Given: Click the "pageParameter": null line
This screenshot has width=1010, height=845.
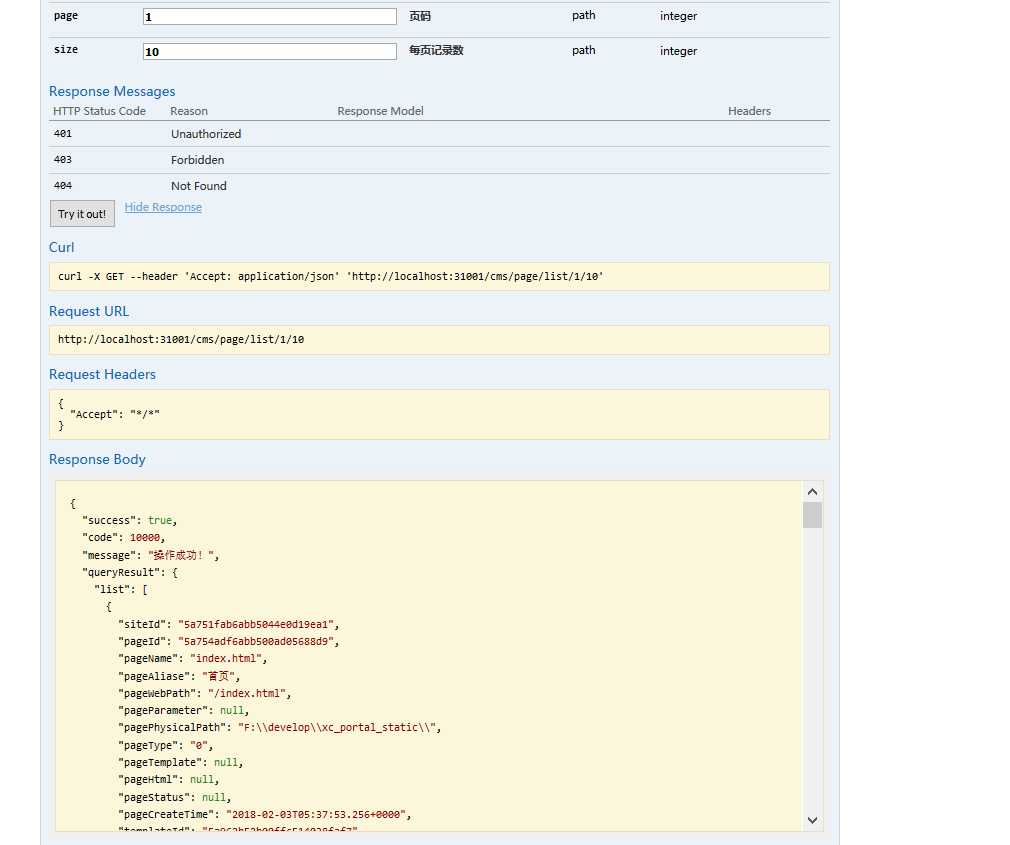Looking at the screenshot, I should (x=184, y=710).
